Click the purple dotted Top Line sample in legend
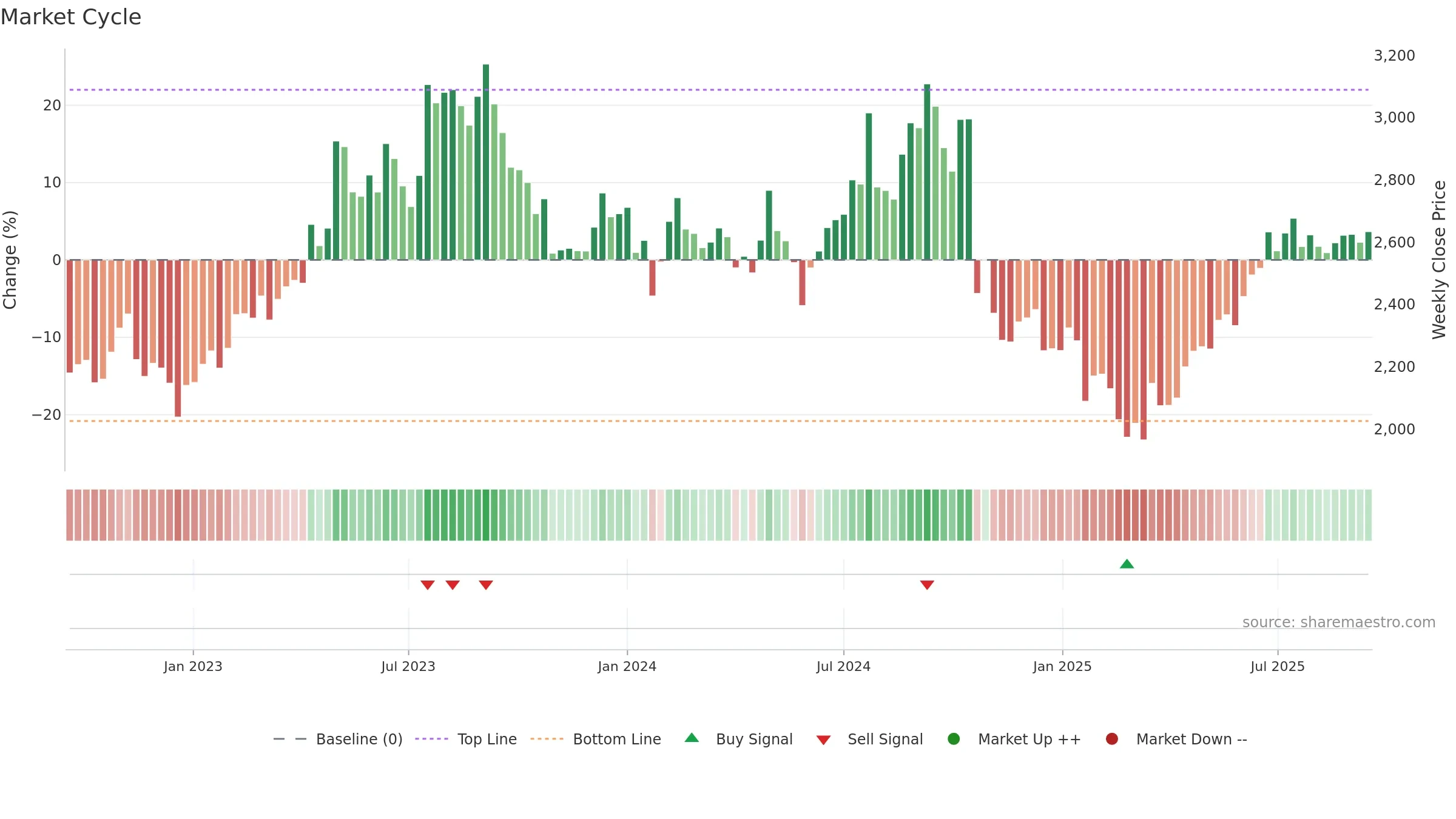The image size is (1456, 819). tap(431, 739)
